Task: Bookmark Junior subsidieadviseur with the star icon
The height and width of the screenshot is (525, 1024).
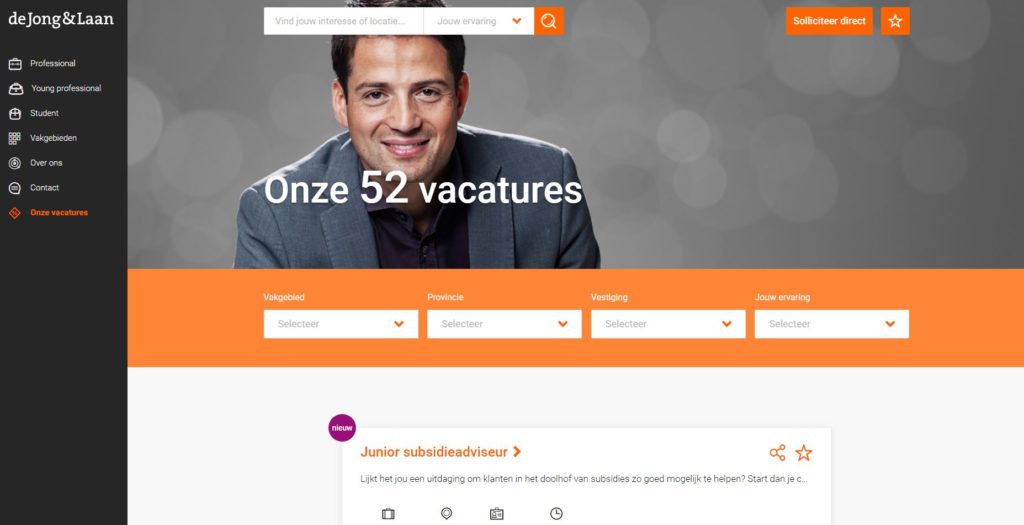Action: [803, 453]
